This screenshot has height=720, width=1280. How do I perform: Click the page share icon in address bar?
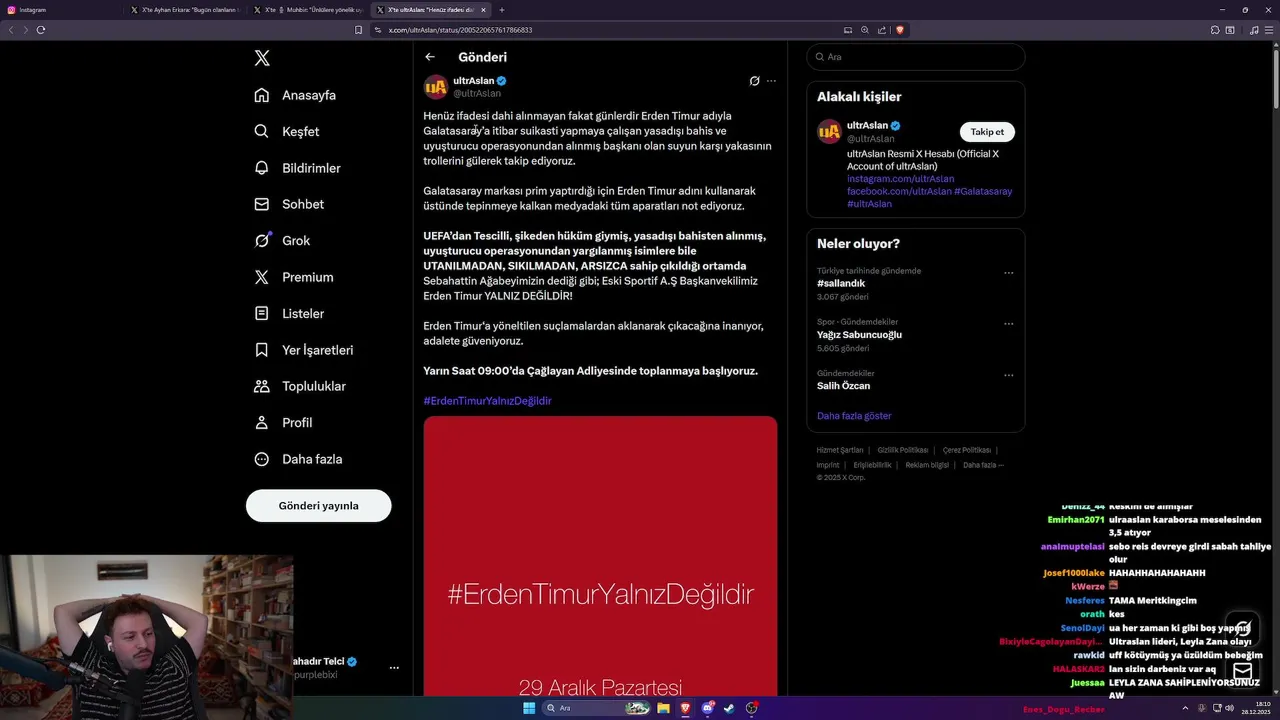click(x=882, y=30)
